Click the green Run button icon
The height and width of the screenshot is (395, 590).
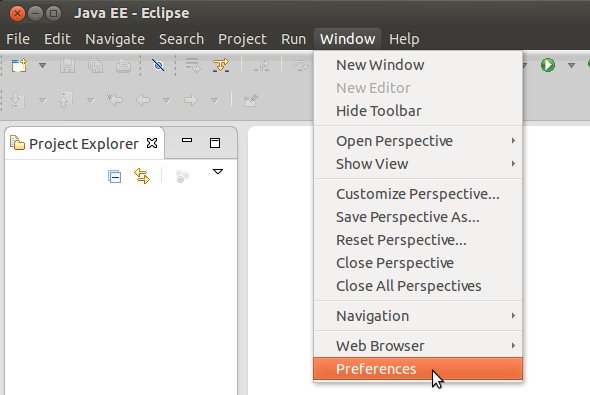pos(548,65)
